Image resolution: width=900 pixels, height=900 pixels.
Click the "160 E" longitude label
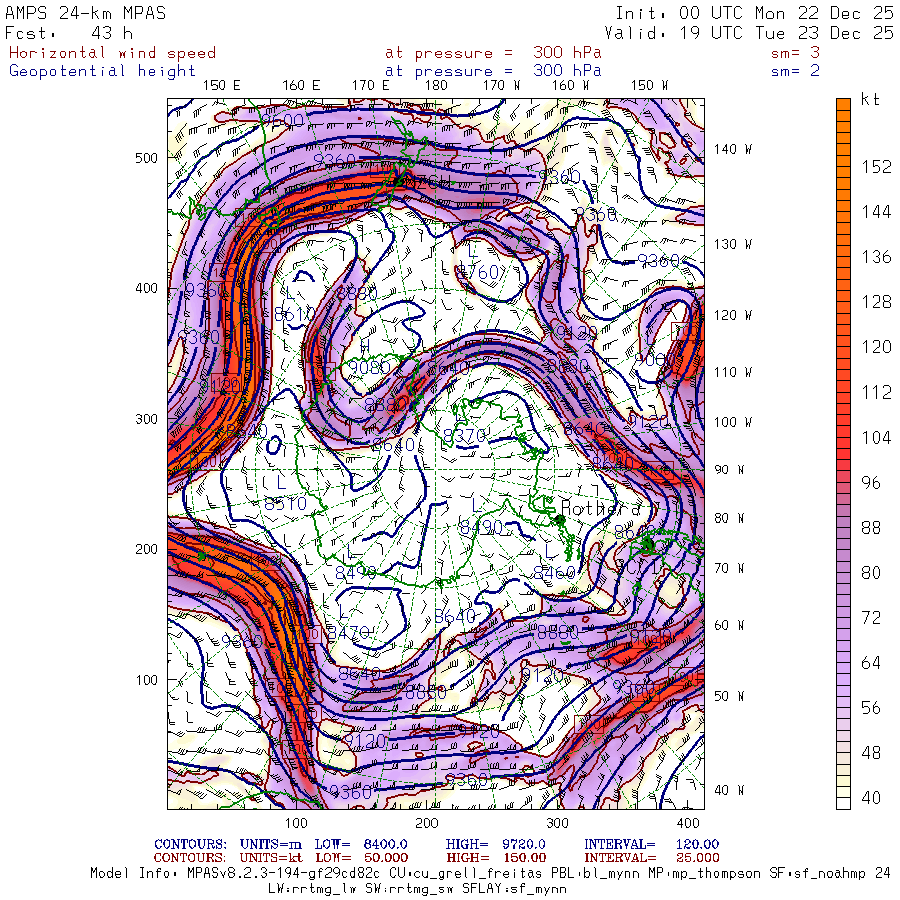(x=301, y=86)
